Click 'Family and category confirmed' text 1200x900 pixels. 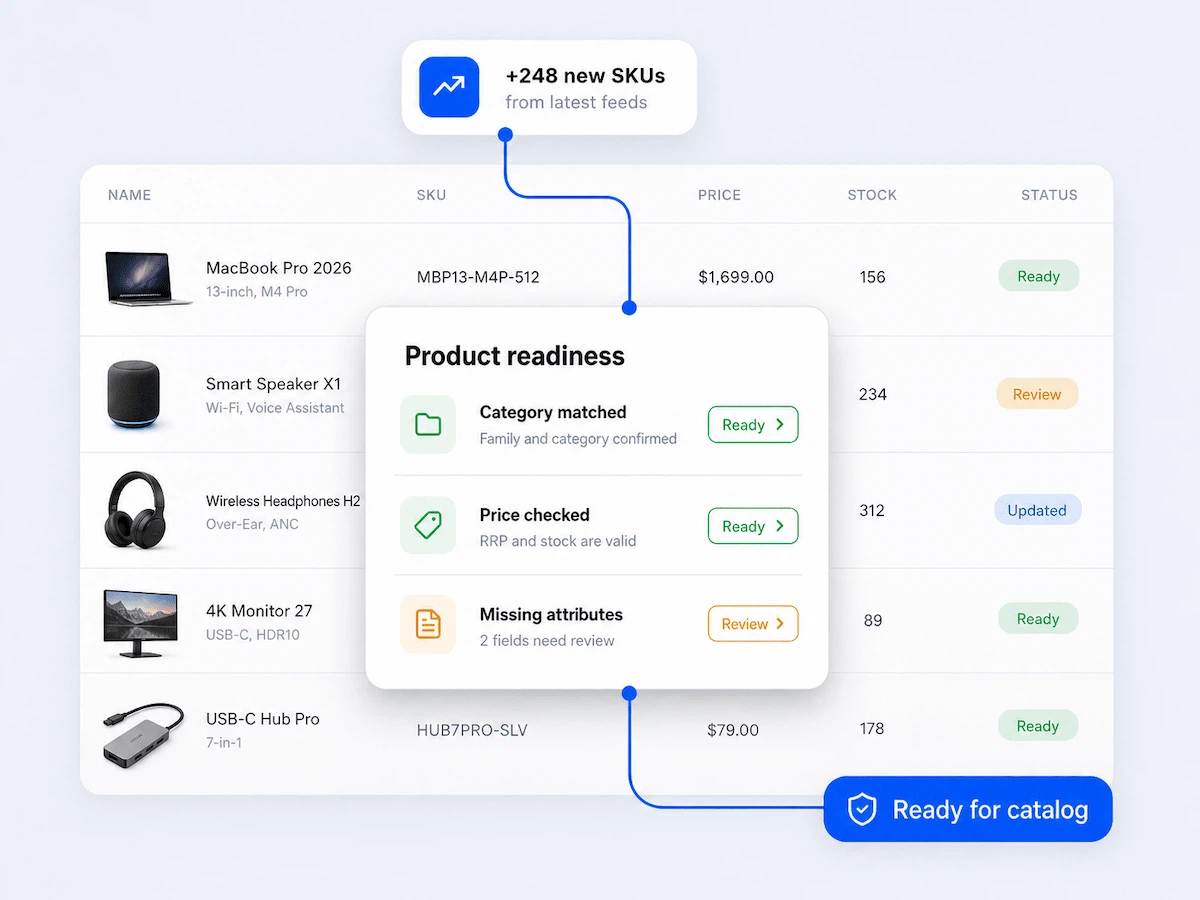point(578,439)
